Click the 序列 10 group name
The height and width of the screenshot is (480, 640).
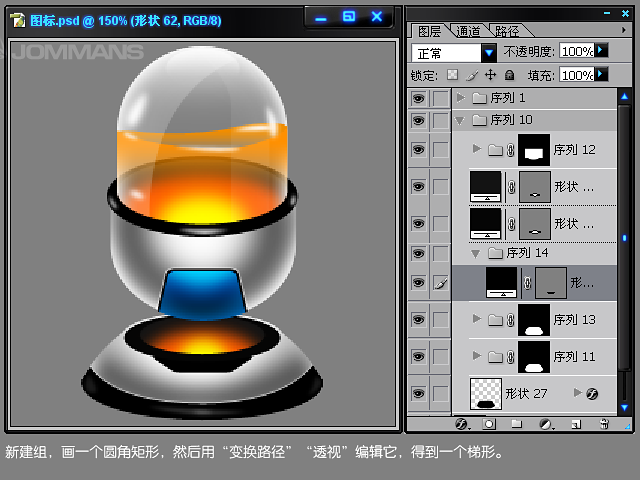pyautogui.click(x=511, y=120)
